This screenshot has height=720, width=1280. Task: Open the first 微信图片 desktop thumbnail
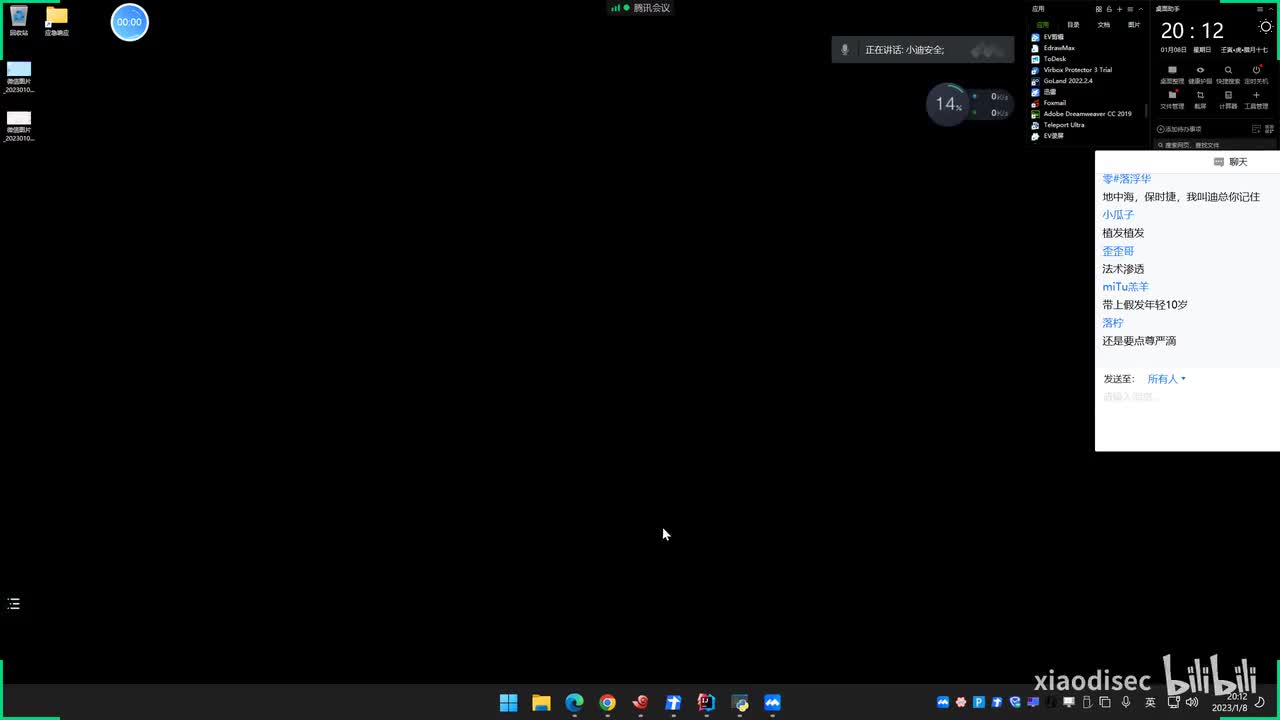pos(19,77)
